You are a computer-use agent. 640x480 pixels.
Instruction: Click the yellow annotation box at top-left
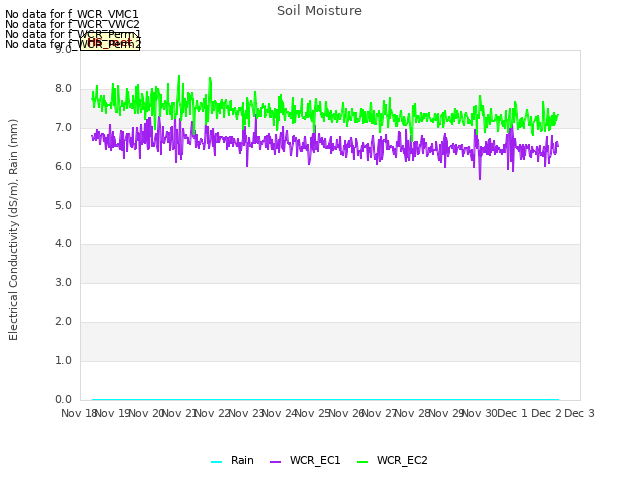110,42
